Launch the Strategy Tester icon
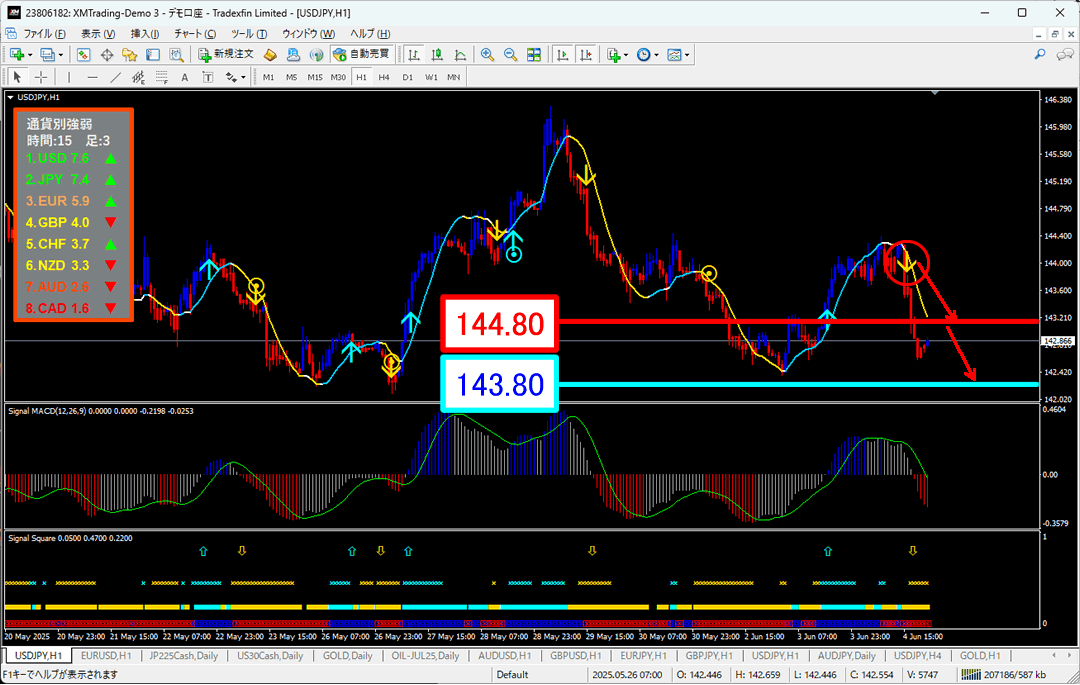This screenshot has width=1080, height=685. click(176, 54)
